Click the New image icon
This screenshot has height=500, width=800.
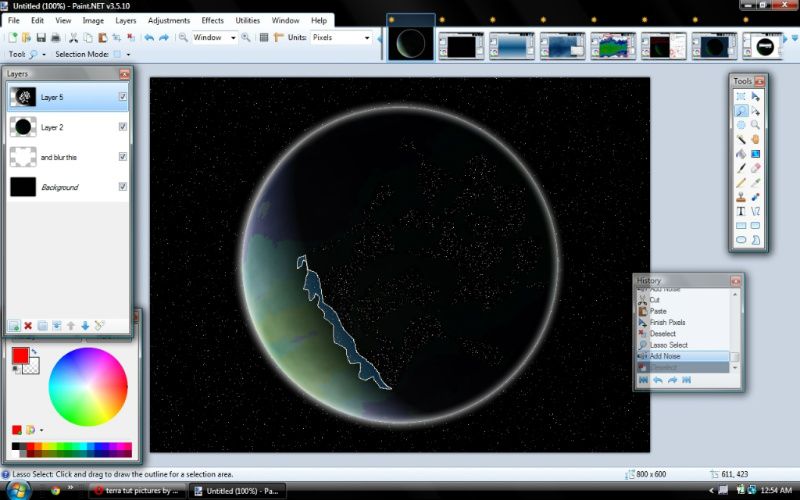(13, 37)
